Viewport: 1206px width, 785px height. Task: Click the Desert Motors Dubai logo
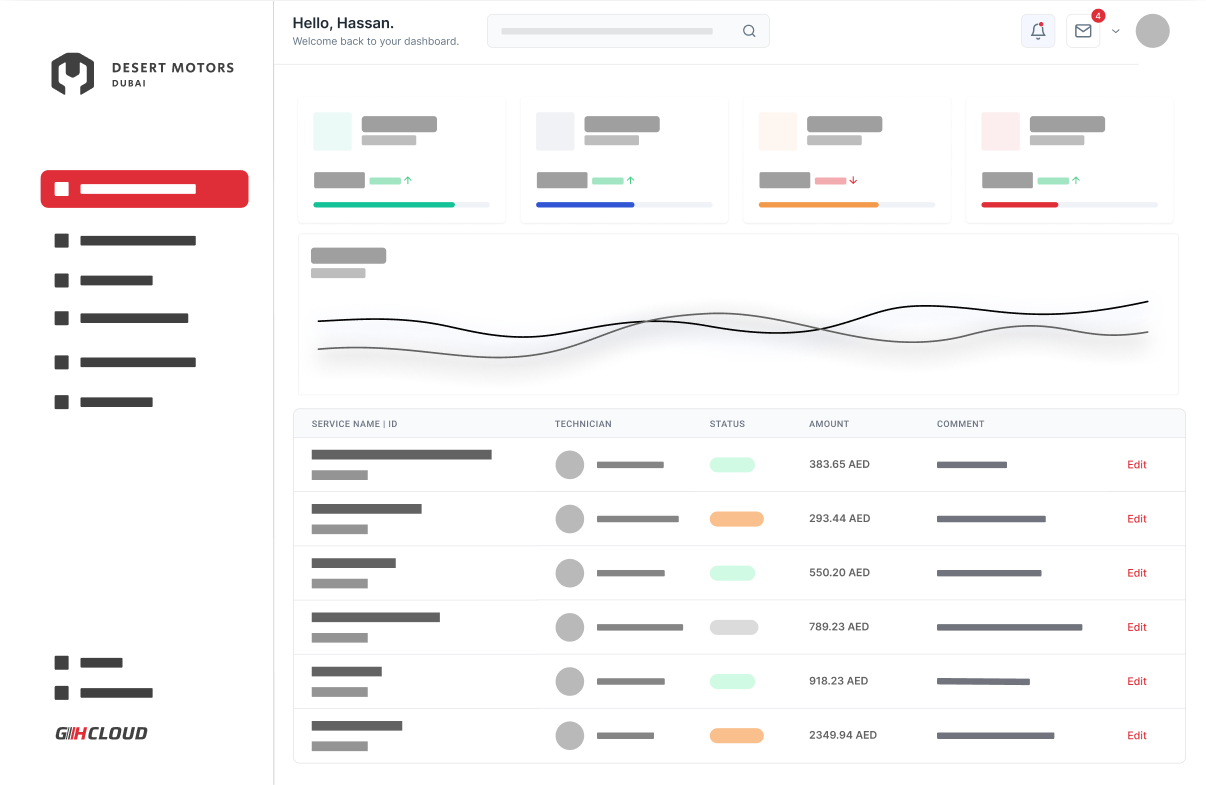143,74
